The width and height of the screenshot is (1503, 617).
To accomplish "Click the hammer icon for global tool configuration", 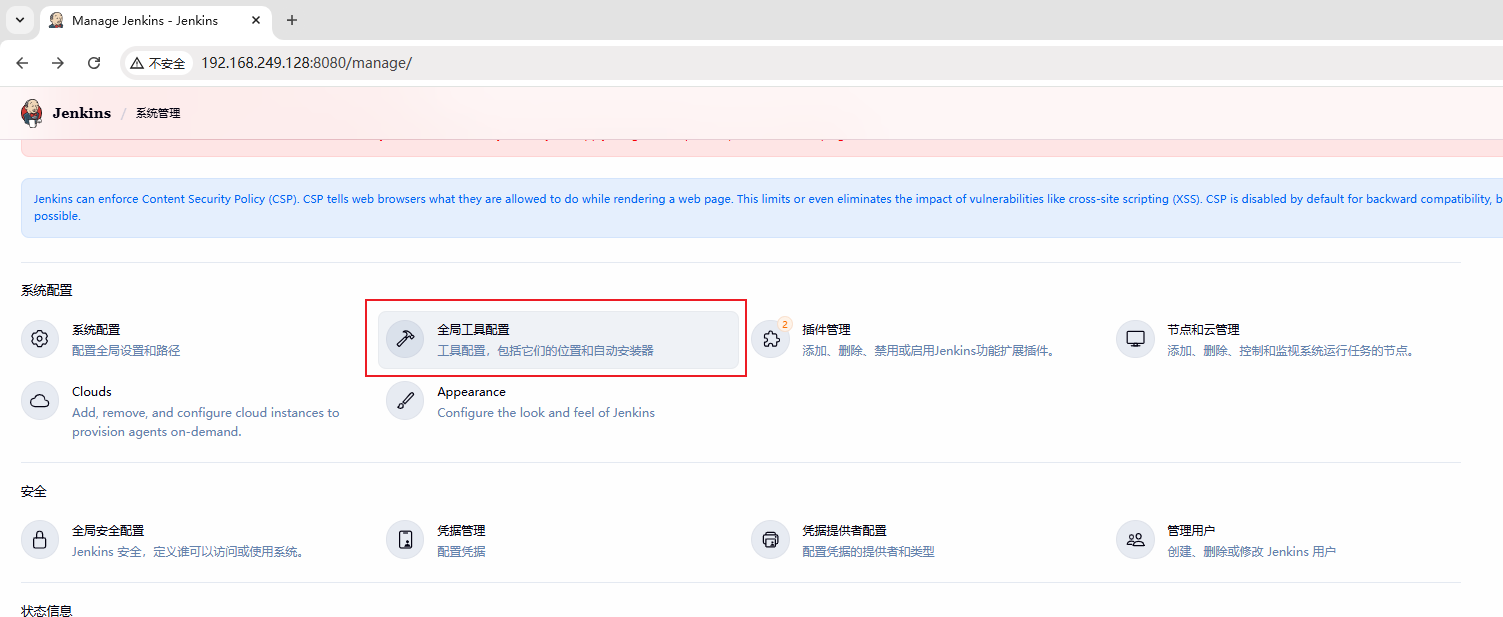I will tap(405, 339).
